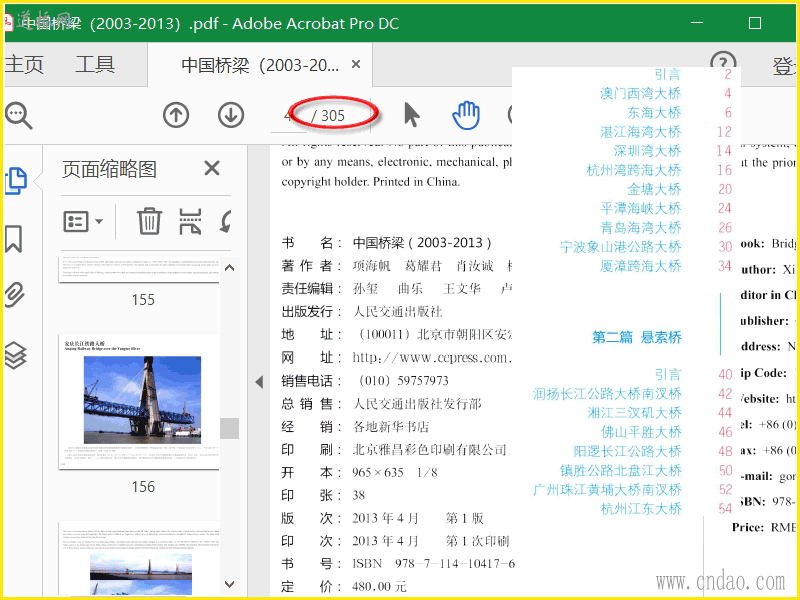Click the 第二篇 悬索桥 section heading
Image resolution: width=800 pixels, height=600 pixels.
pos(637,337)
